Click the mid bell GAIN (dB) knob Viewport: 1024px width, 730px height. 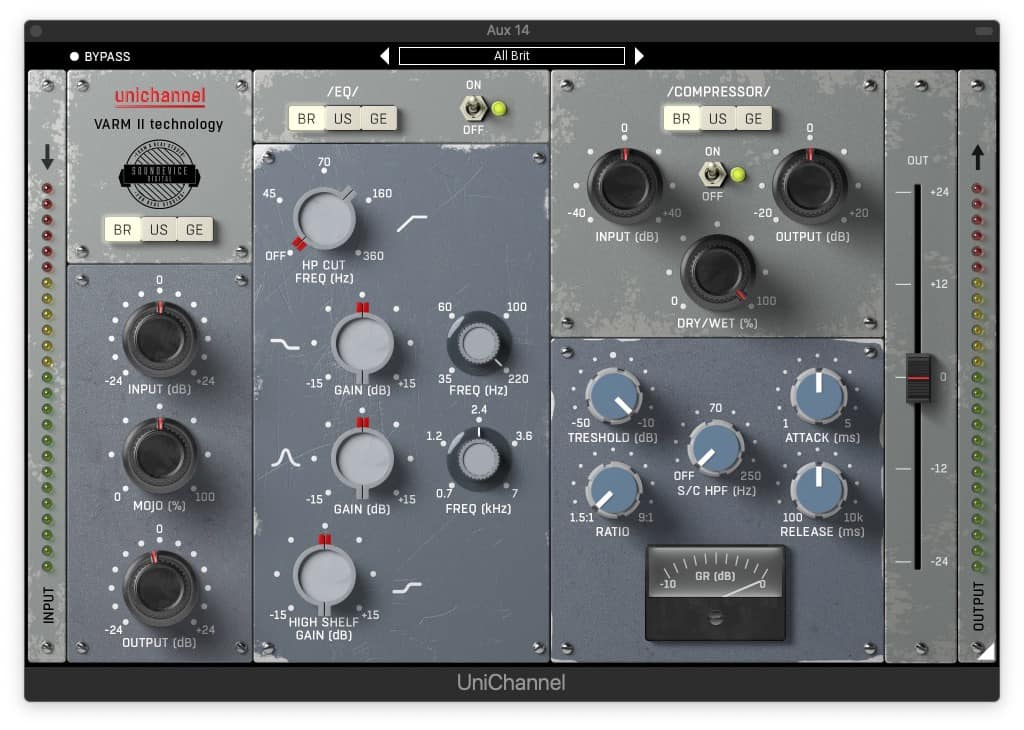pos(362,458)
